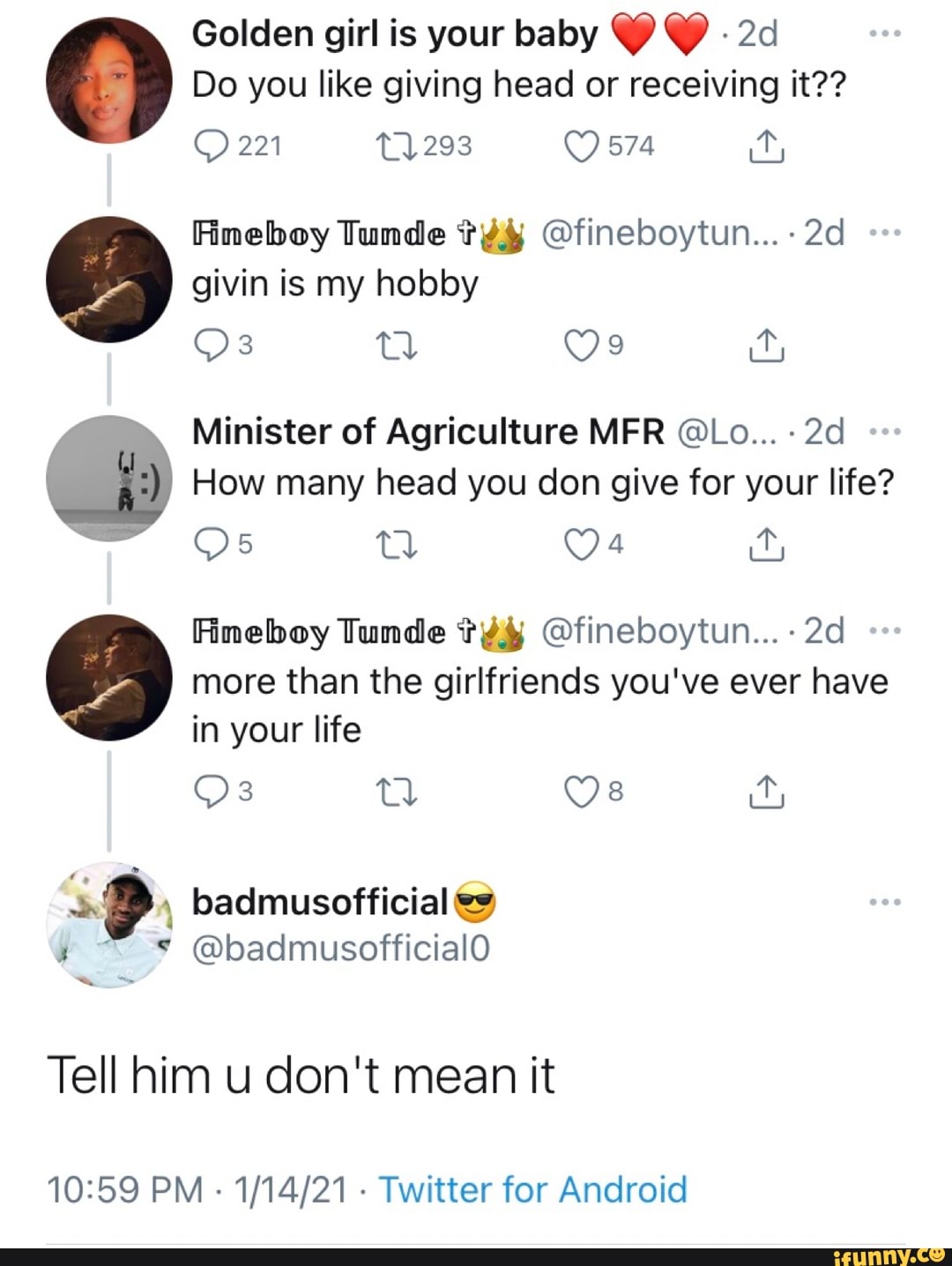Like the "more than the girlfriends" reply

click(579, 793)
